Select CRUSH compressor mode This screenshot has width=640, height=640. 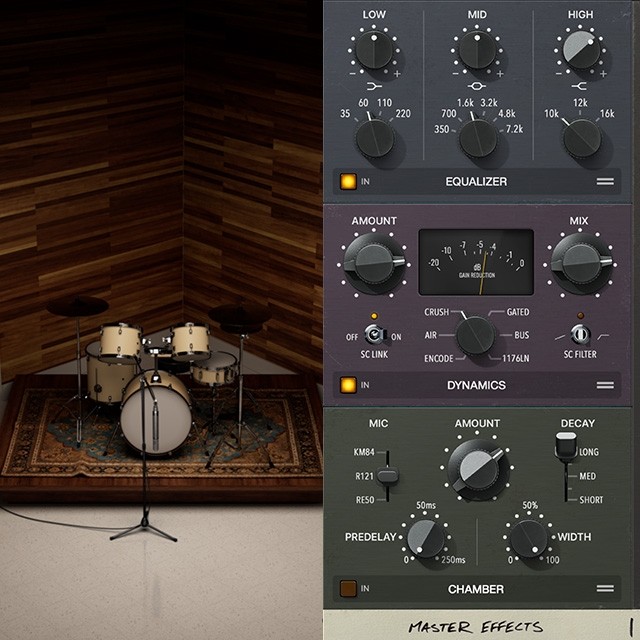click(436, 312)
